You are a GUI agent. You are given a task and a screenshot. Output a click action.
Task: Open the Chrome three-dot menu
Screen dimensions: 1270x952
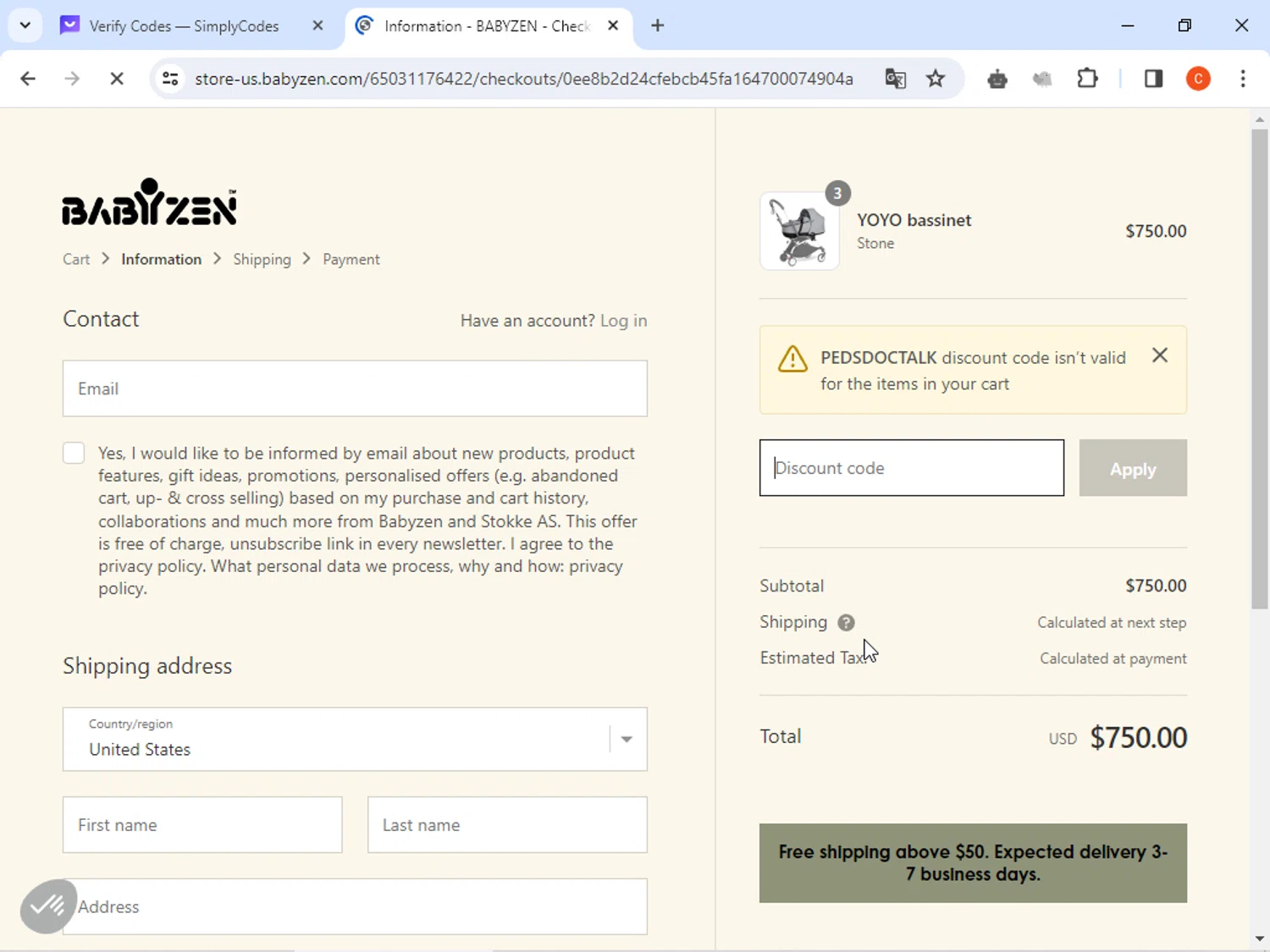[1243, 79]
